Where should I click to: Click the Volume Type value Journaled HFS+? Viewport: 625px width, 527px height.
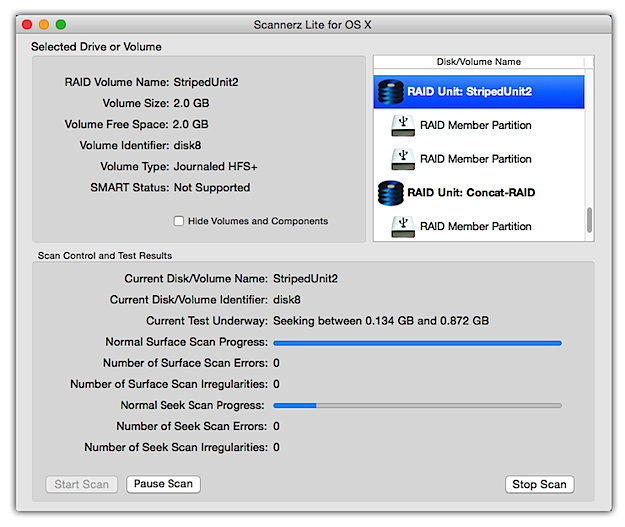tap(216, 167)
